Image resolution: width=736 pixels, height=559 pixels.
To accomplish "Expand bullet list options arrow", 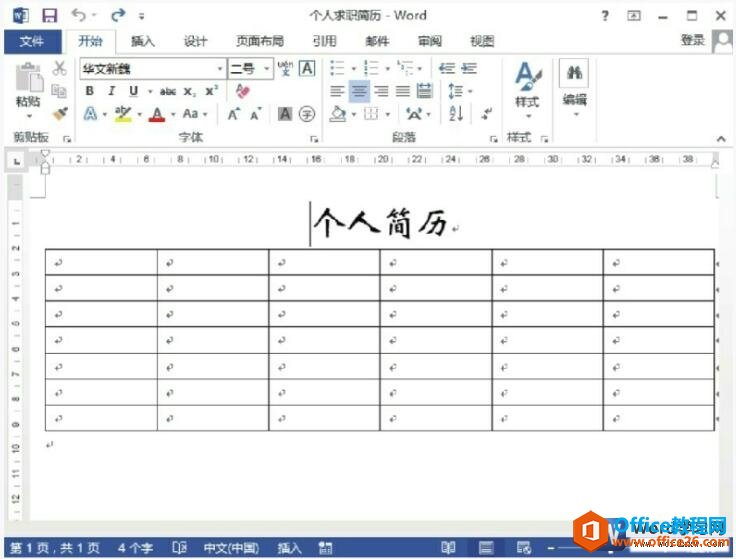I will (353, 69).
